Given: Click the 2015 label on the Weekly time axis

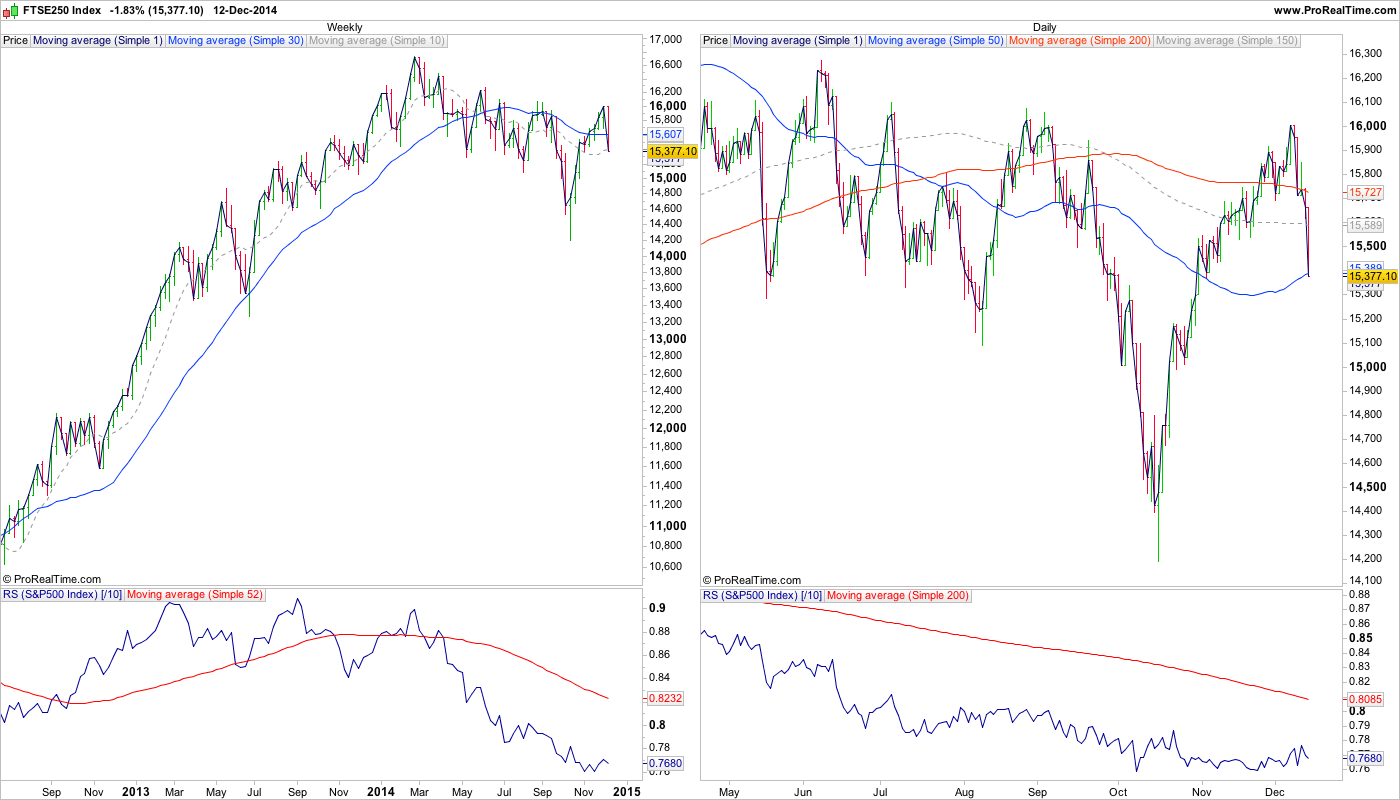Looking at the screenshot, I should (627, 792).
